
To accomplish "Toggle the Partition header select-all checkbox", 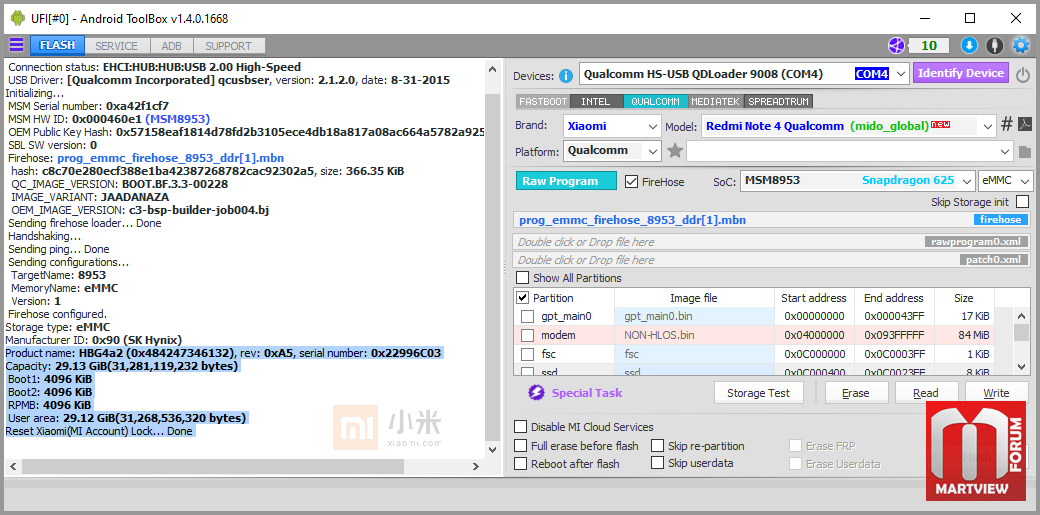I will point(523,298).
